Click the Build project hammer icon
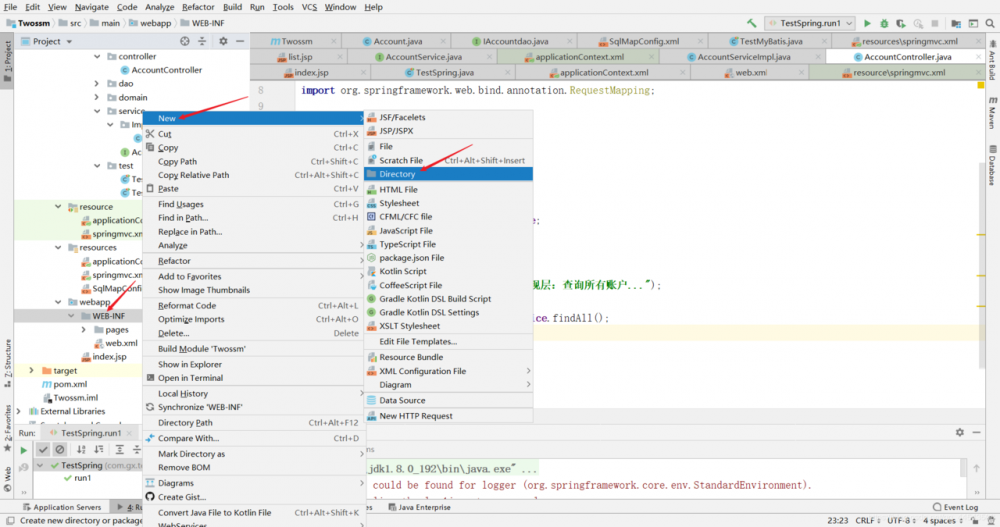1000x527 pixels. click(x=751, y=23)
